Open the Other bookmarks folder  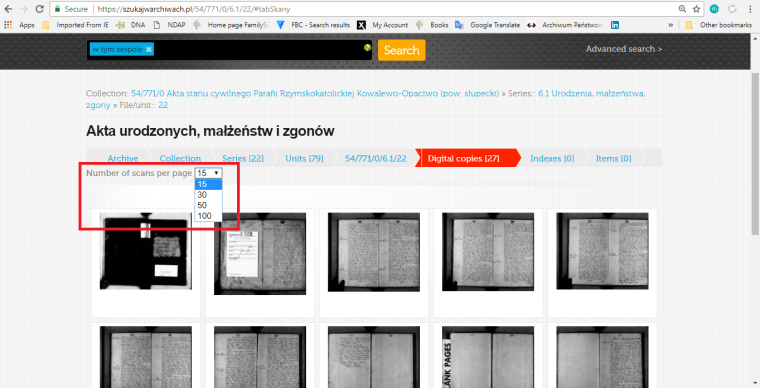click(x=718, y=25)
